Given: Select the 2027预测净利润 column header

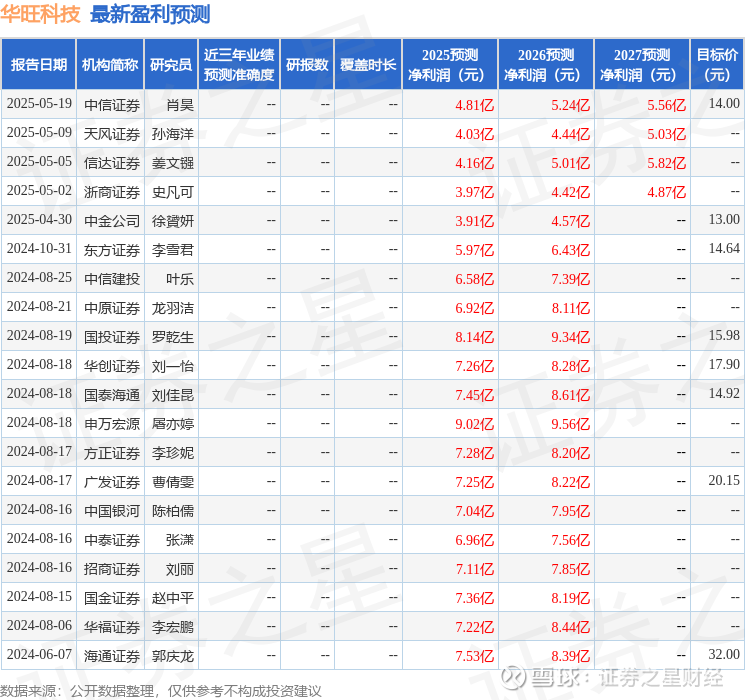Looking at the screenshot, I should (x=642, y=65).
